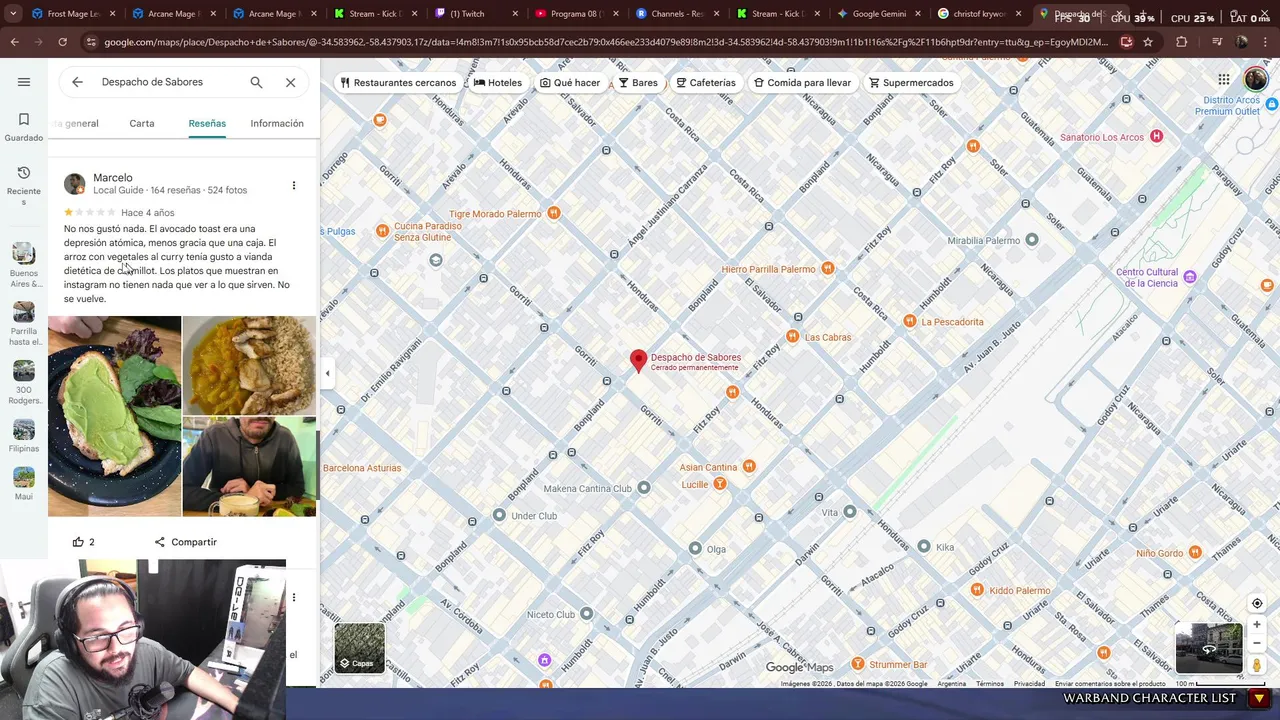Click Enviar comentarios sobre el producto
Screen dimensions: 1280x720
[1110, 684]
